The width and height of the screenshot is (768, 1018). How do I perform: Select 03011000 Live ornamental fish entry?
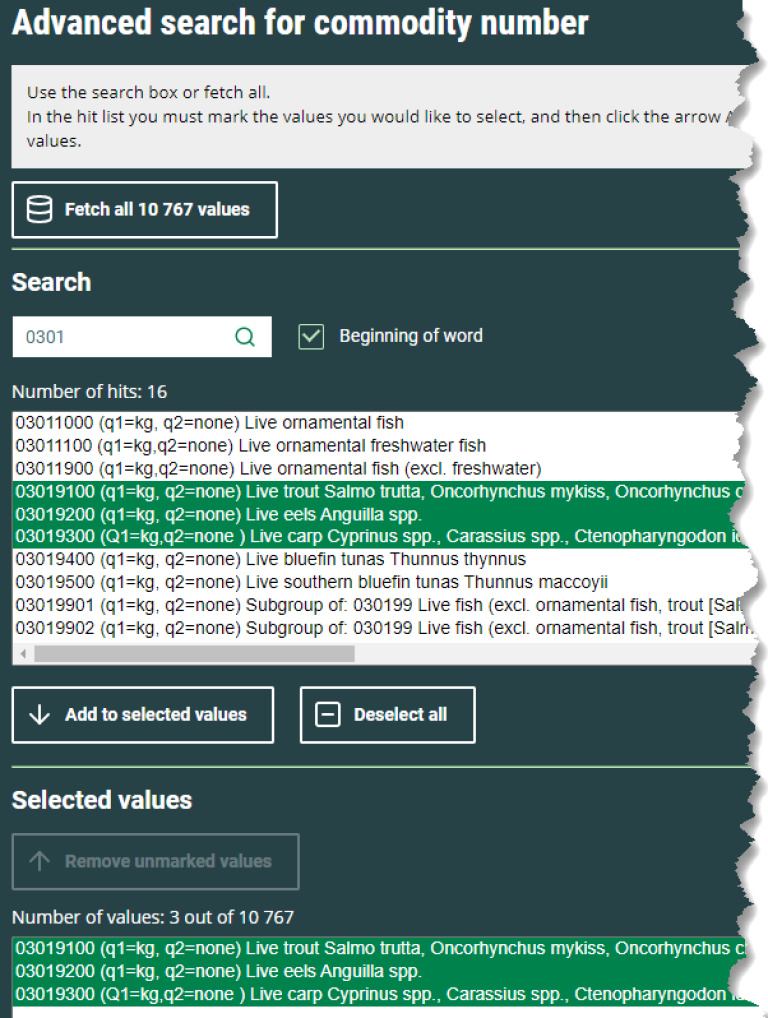point(210,423)
